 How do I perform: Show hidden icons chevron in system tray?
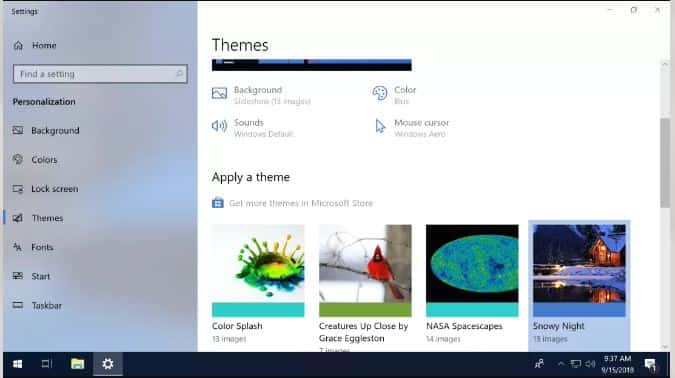560,364
